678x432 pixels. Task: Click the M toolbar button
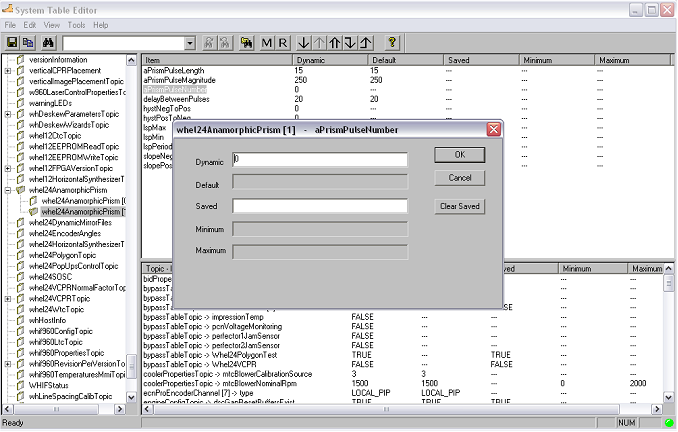(267, 43)
